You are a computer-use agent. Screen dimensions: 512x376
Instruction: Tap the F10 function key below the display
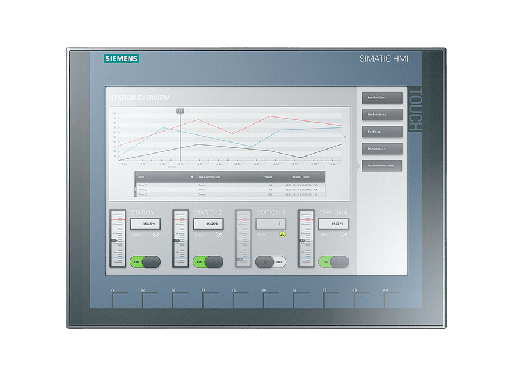(x=392, y=299)
